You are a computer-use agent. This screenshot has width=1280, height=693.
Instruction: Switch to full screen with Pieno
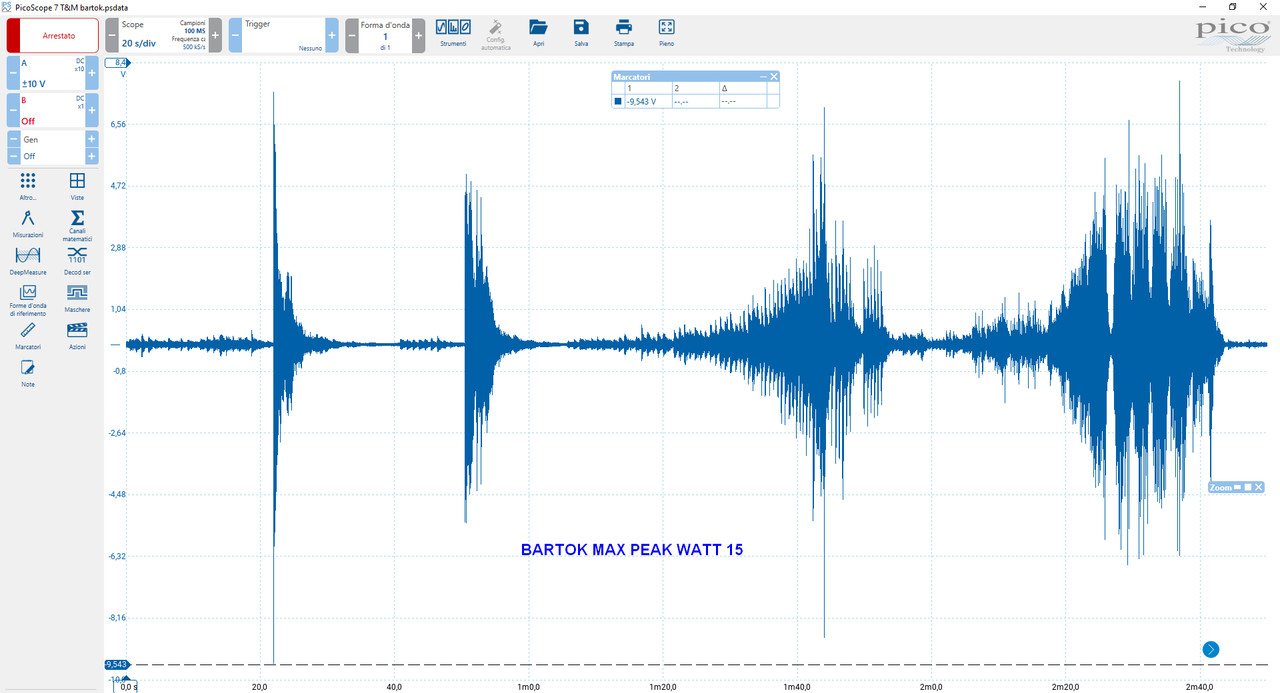[x=667, y=32]
